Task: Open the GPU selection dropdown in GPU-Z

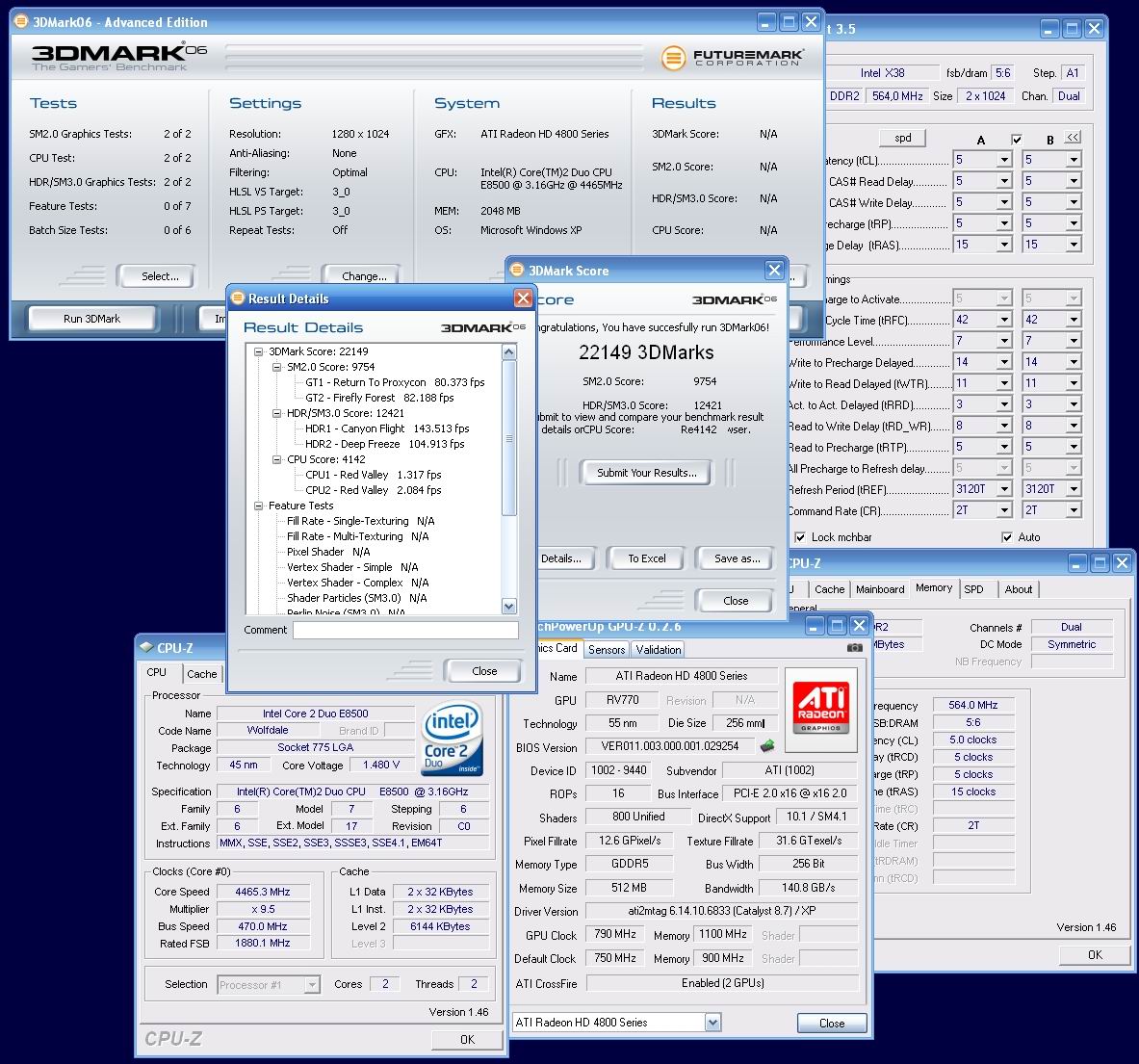Action: [712, 1023]
